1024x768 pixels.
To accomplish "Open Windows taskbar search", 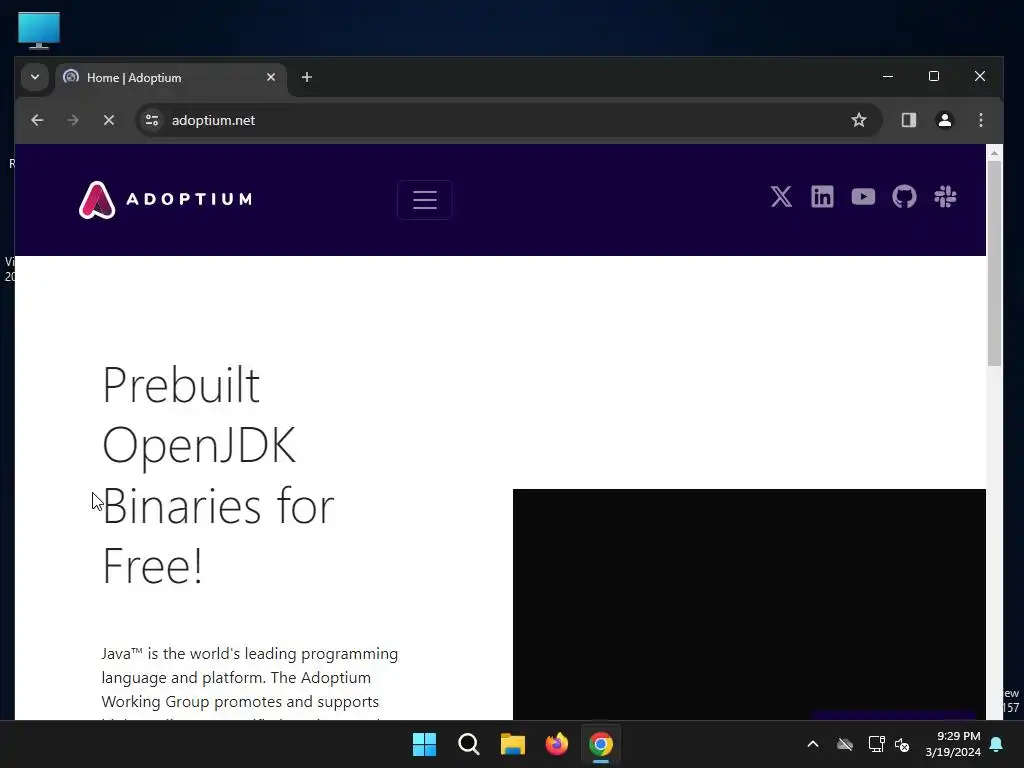I will pos(469,744).
